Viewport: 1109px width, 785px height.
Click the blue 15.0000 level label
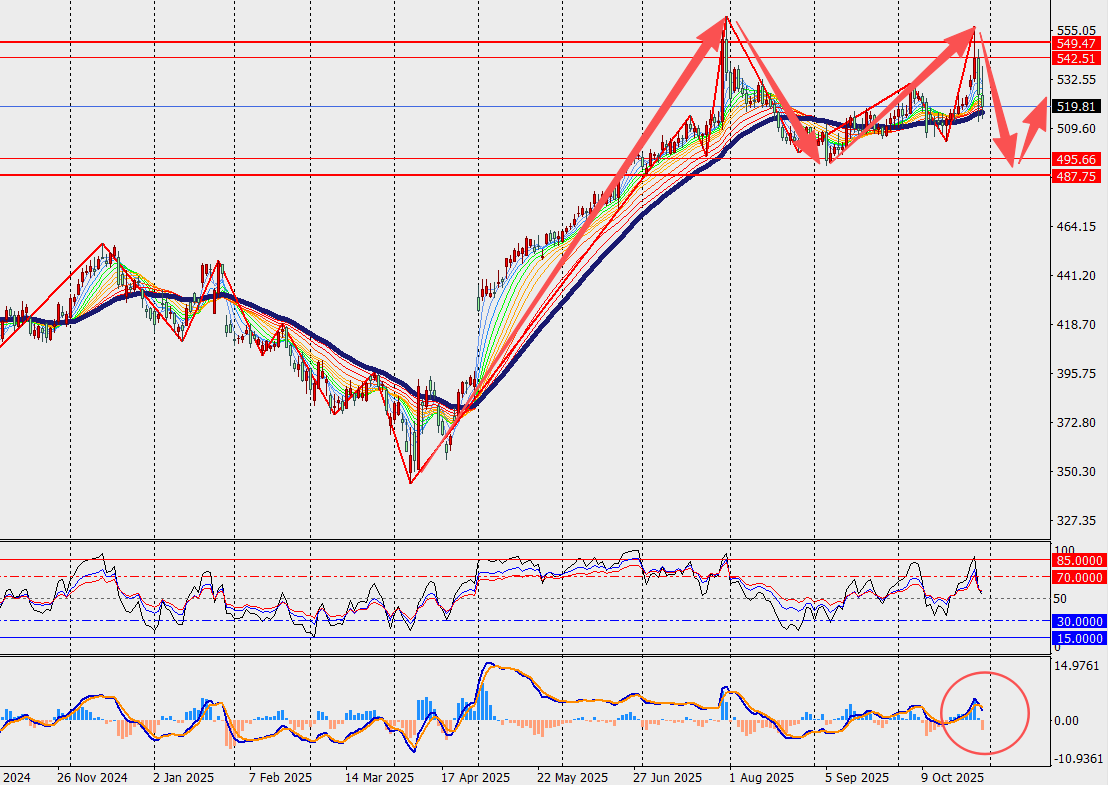coord(1079,638)
